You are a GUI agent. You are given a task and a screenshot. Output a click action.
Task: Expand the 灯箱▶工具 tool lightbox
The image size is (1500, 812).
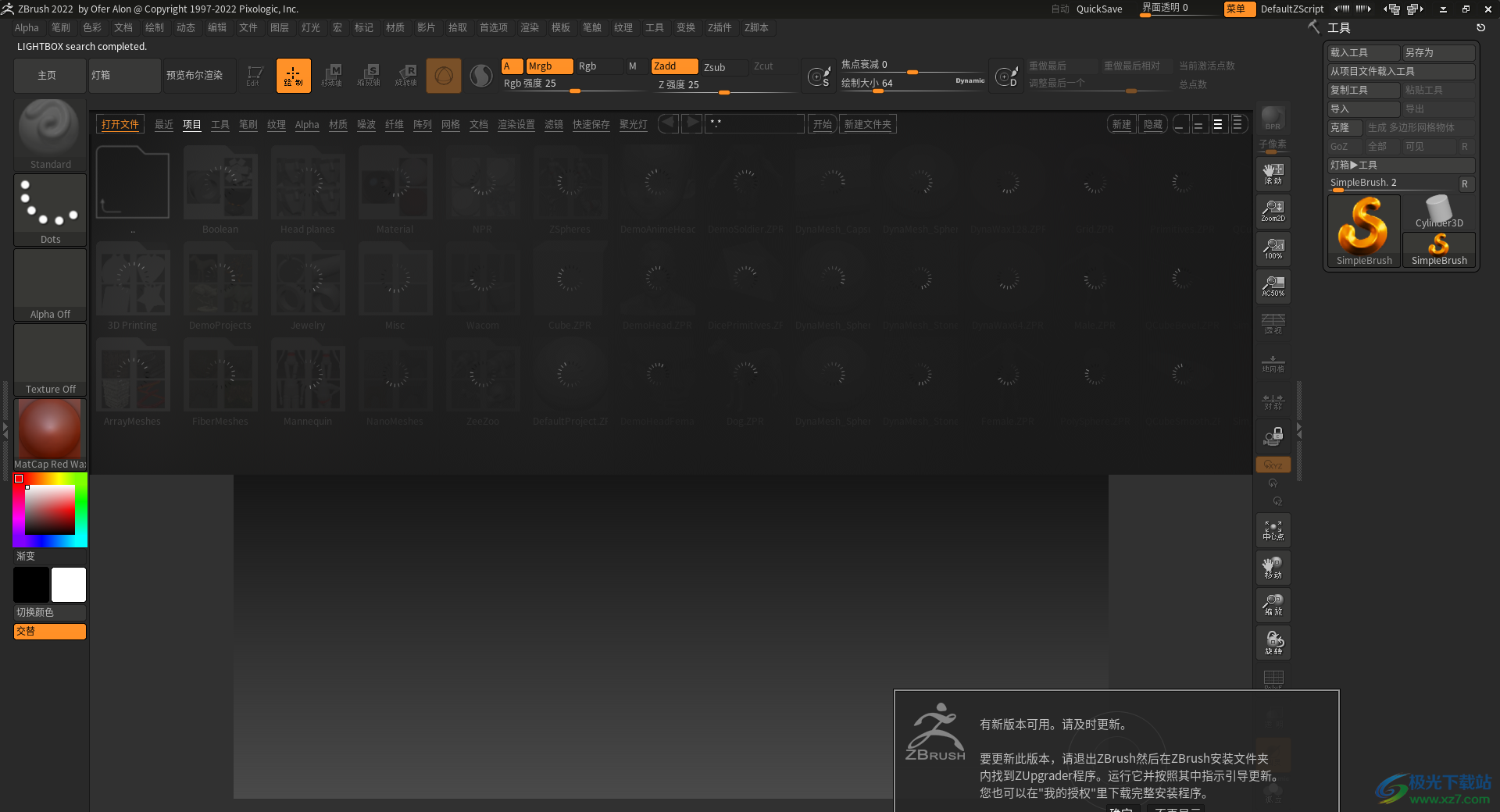[x=1401, y=165]
